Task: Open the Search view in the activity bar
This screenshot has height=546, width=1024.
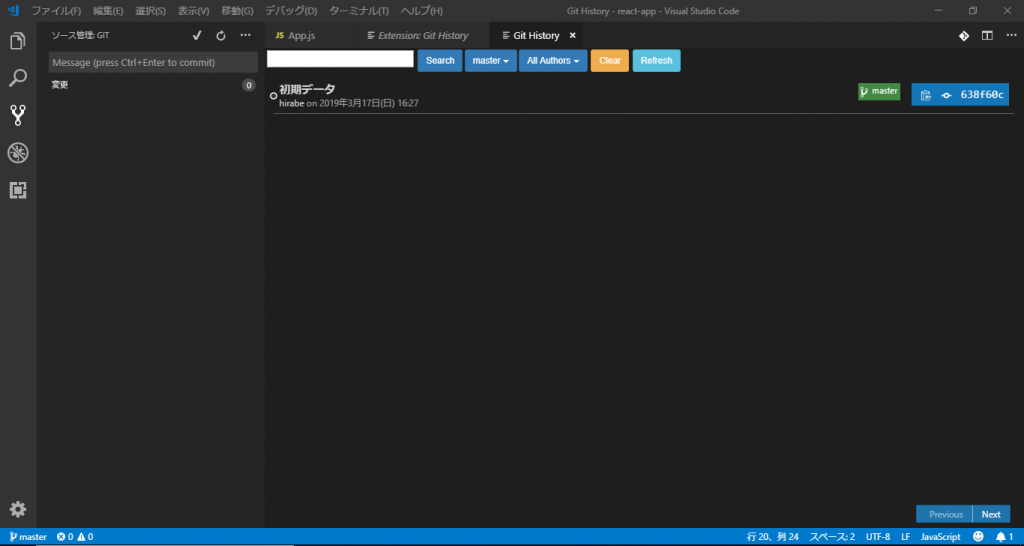Action: click(18, 78)
